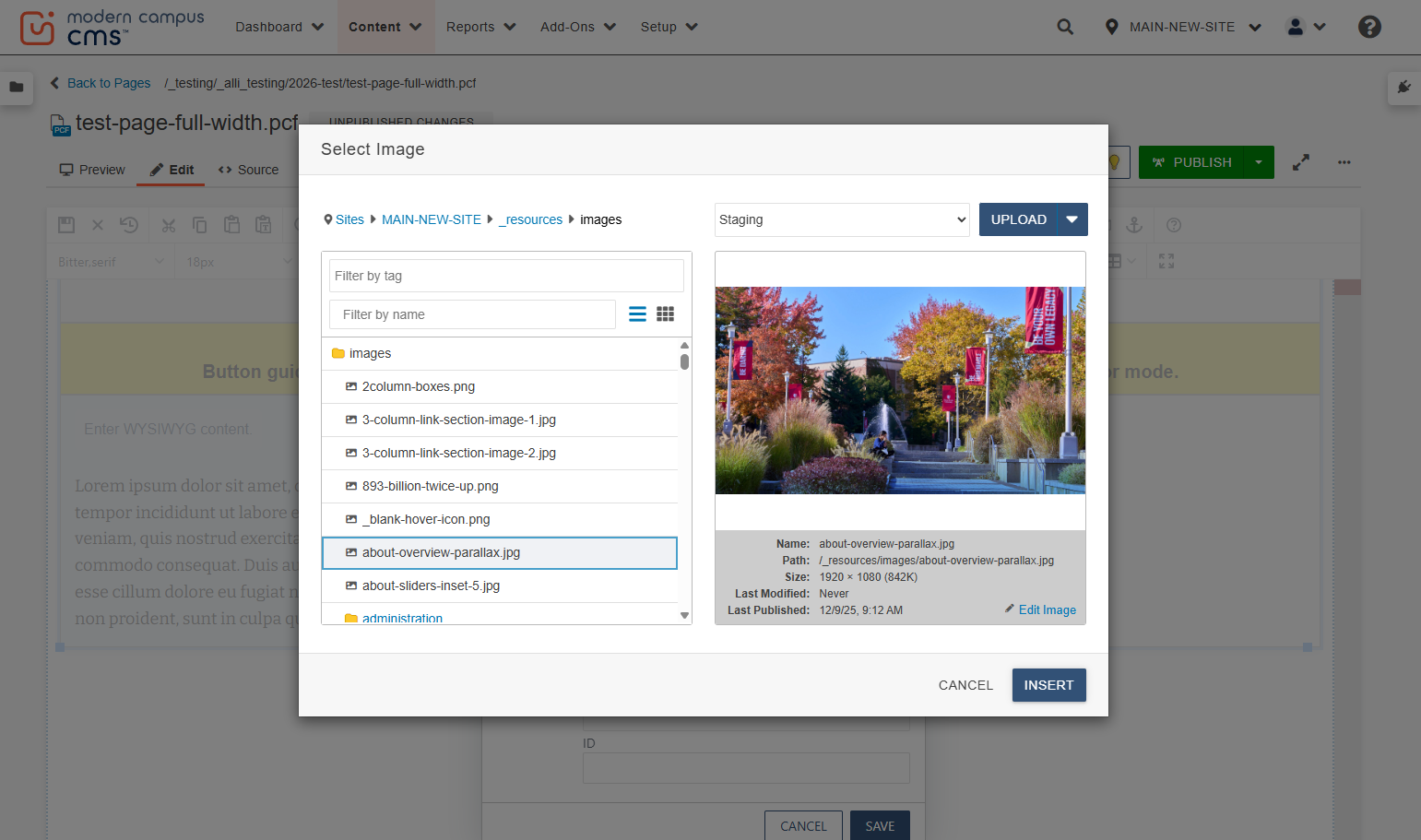Select 3-column-link-section-image-2.jpg file
The image size is (1421, 840).
pos(500,453)
